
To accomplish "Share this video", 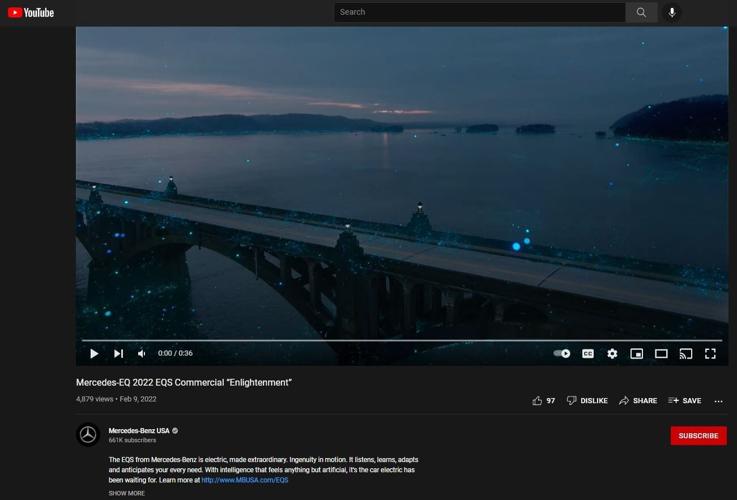I will (637, 400).
